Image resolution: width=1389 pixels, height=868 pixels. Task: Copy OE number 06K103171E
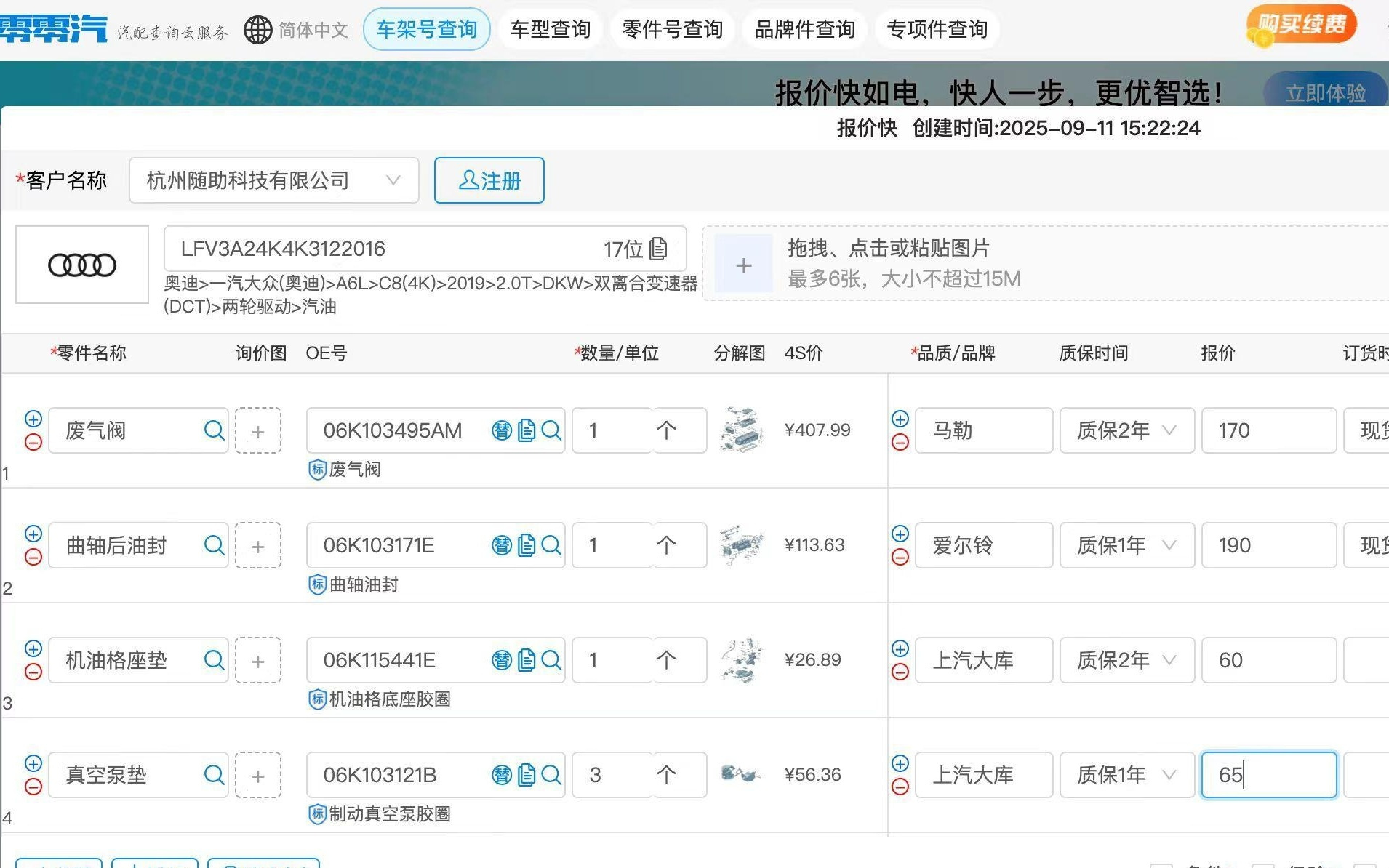pyautogui.click(x=527, y=545)
